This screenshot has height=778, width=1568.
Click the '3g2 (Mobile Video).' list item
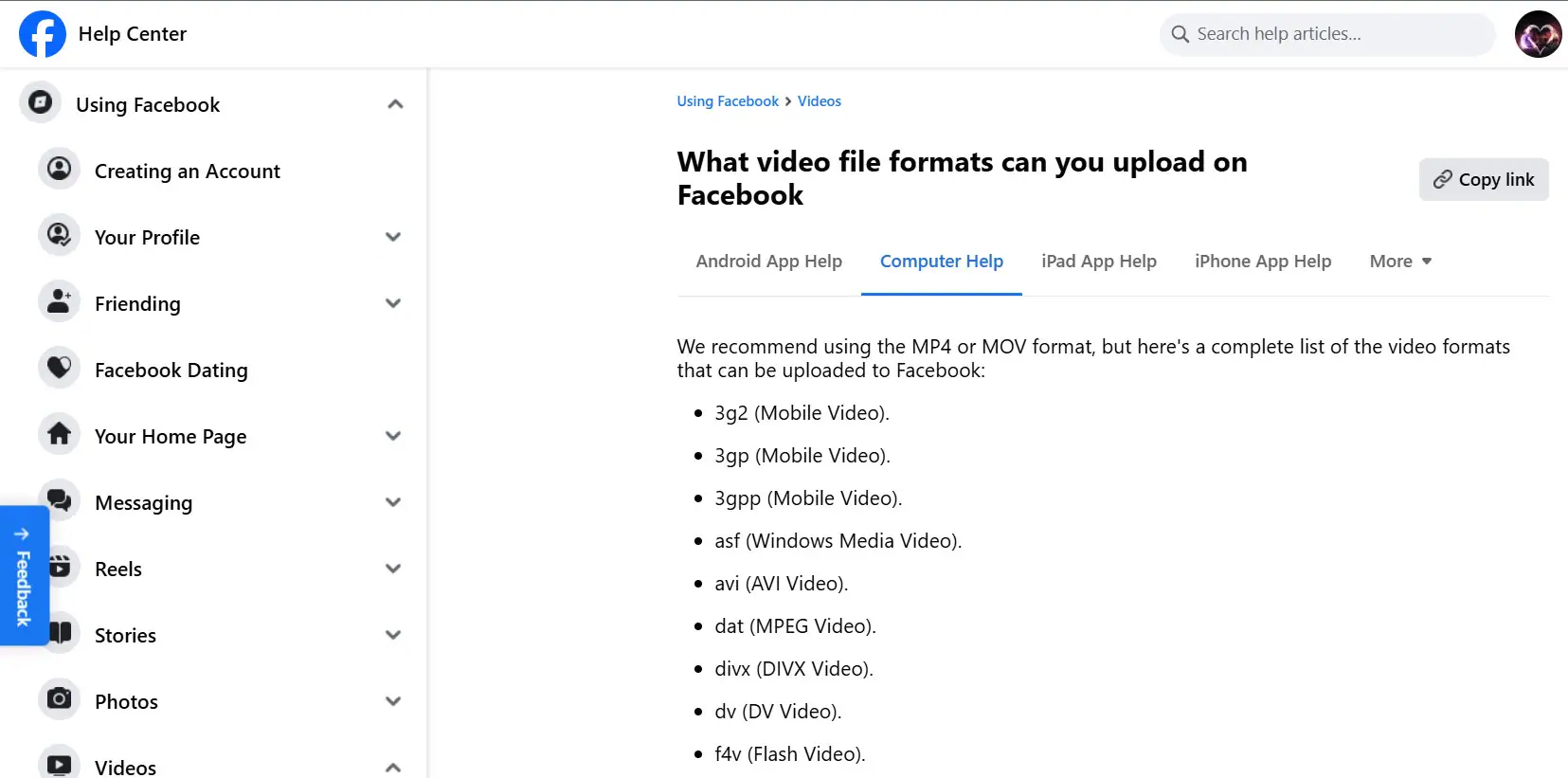[x=802, y=413]
